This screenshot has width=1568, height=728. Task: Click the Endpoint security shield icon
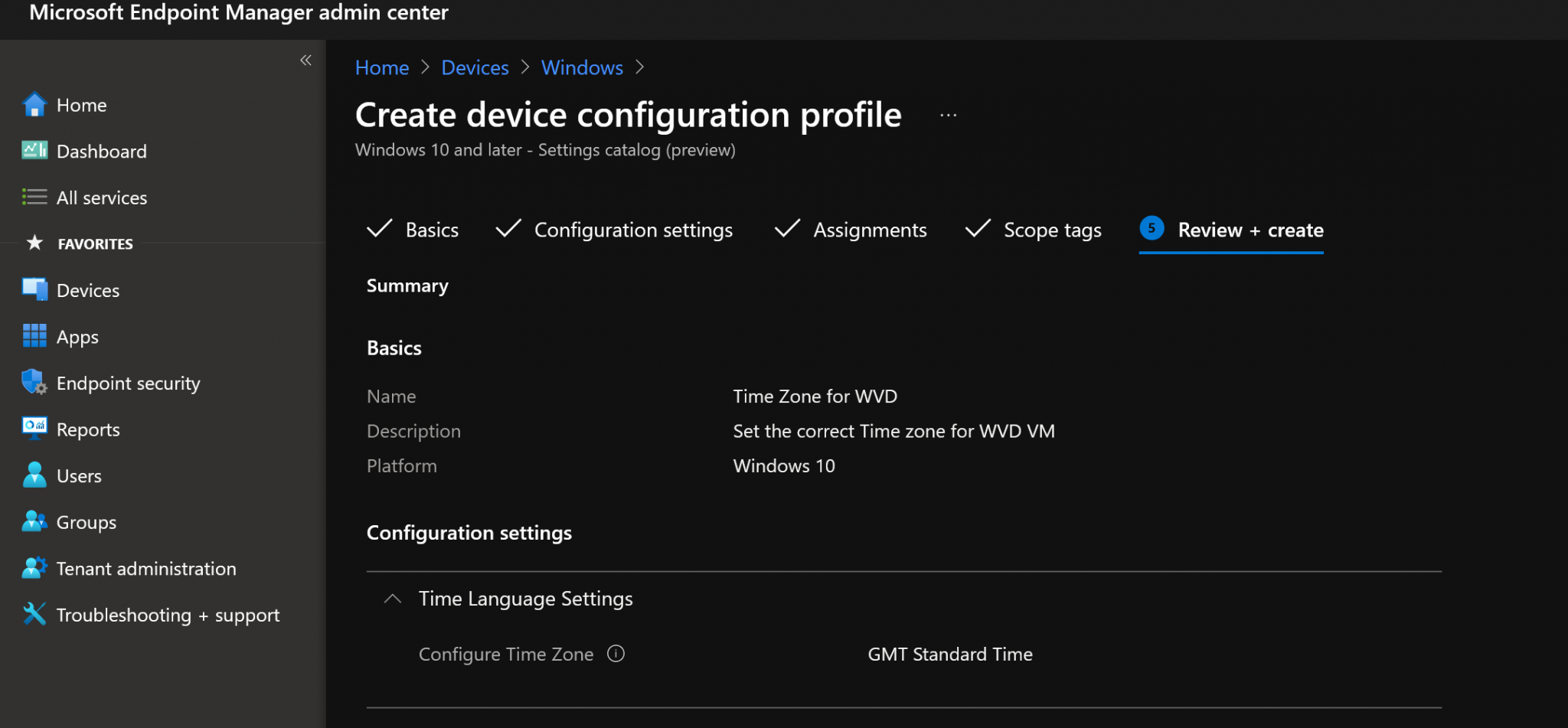34,383
